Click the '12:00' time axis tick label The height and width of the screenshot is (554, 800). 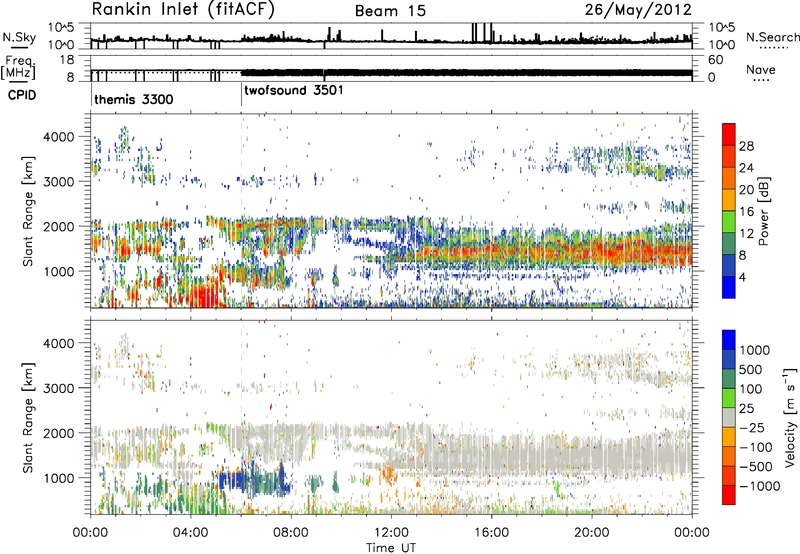[391, 532]
